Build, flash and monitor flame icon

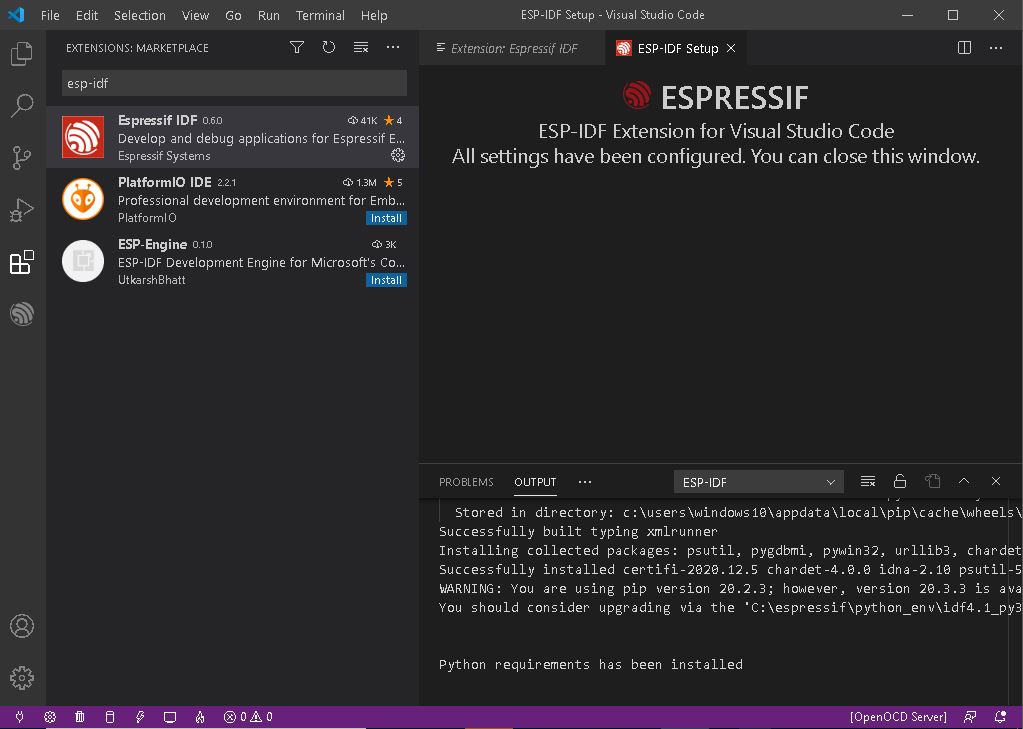click(200, 717)
